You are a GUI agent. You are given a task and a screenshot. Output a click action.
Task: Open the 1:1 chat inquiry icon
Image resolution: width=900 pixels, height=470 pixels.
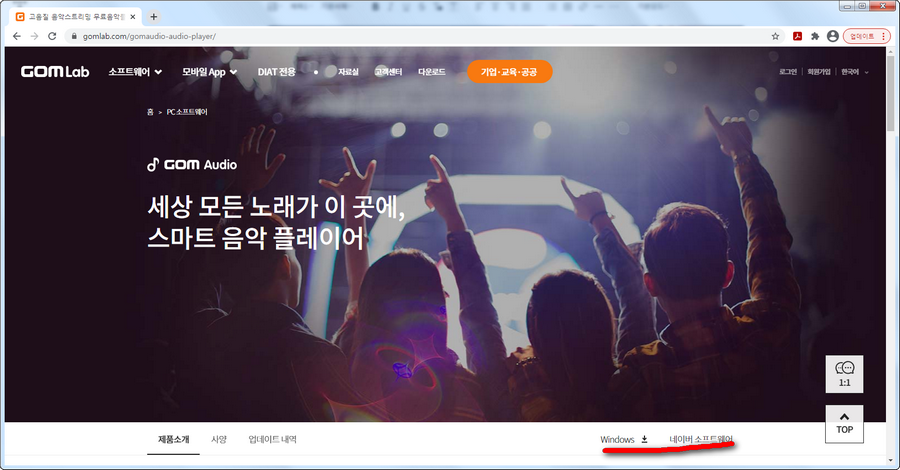point(844,374)
